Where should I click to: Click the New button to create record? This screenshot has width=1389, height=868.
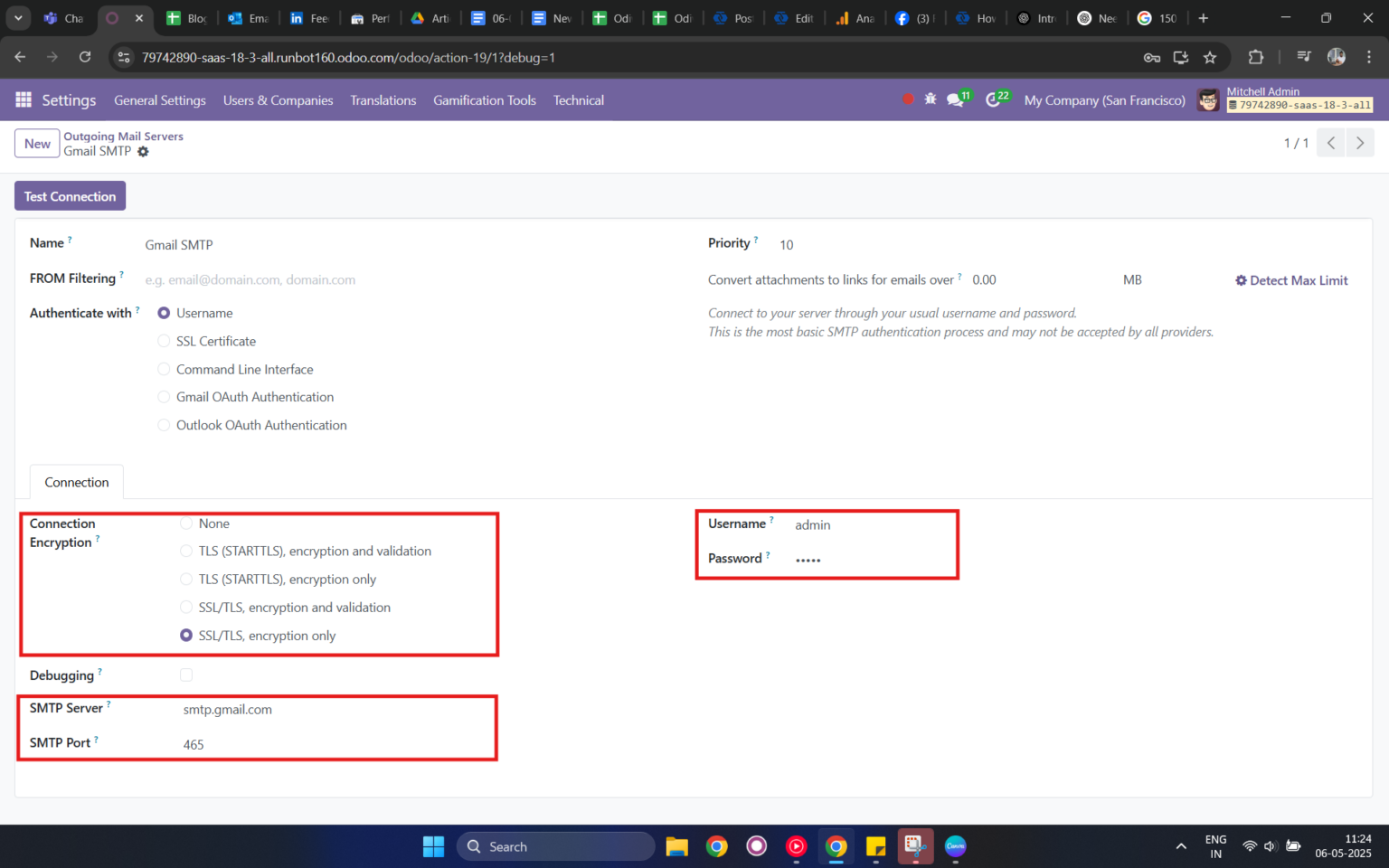(36, 143)
